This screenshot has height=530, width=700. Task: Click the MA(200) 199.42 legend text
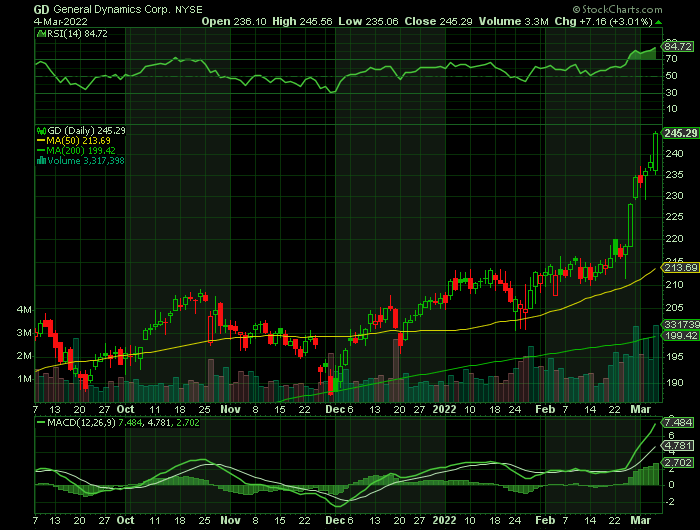point(81,151)
